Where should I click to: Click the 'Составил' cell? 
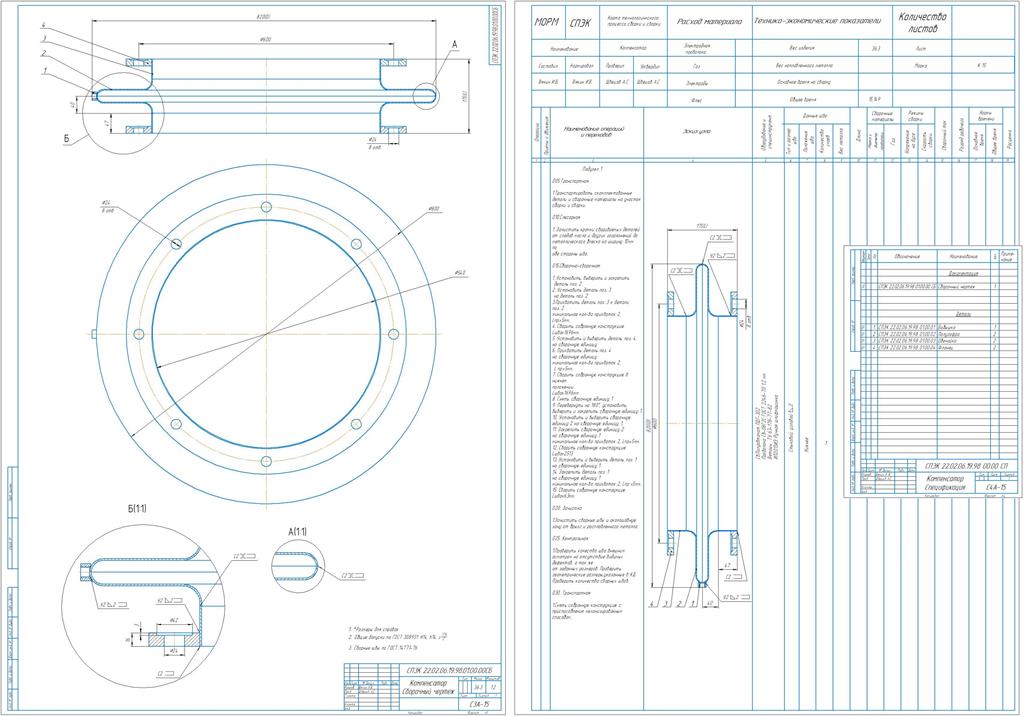pyautogui.click(x=547, y=65)
